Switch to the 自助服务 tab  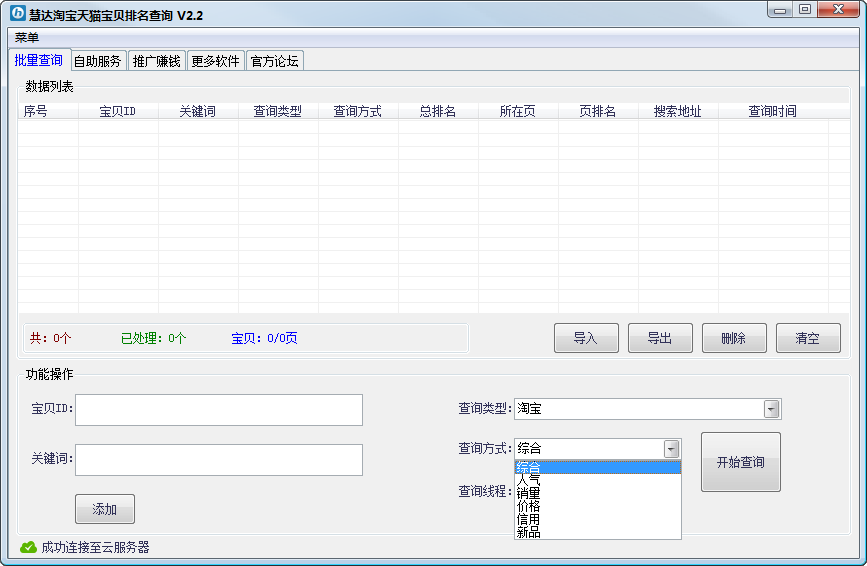[x=97, y=61]
